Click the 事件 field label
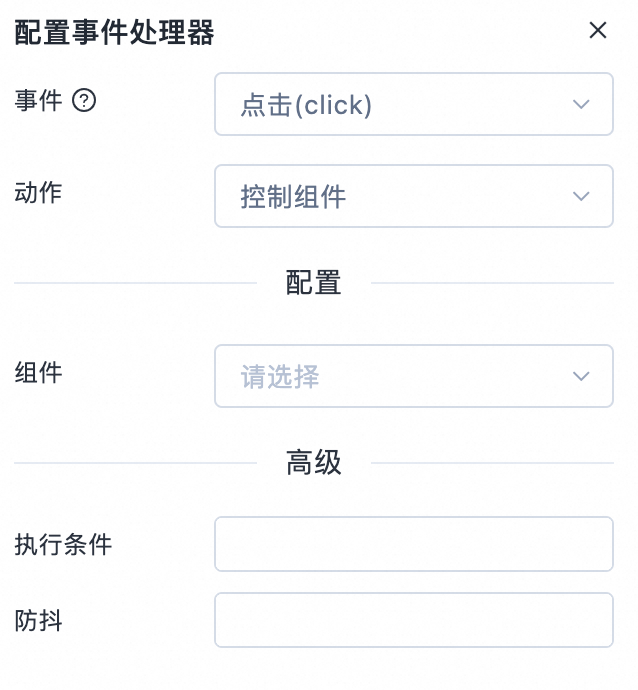 coord(38,100)
